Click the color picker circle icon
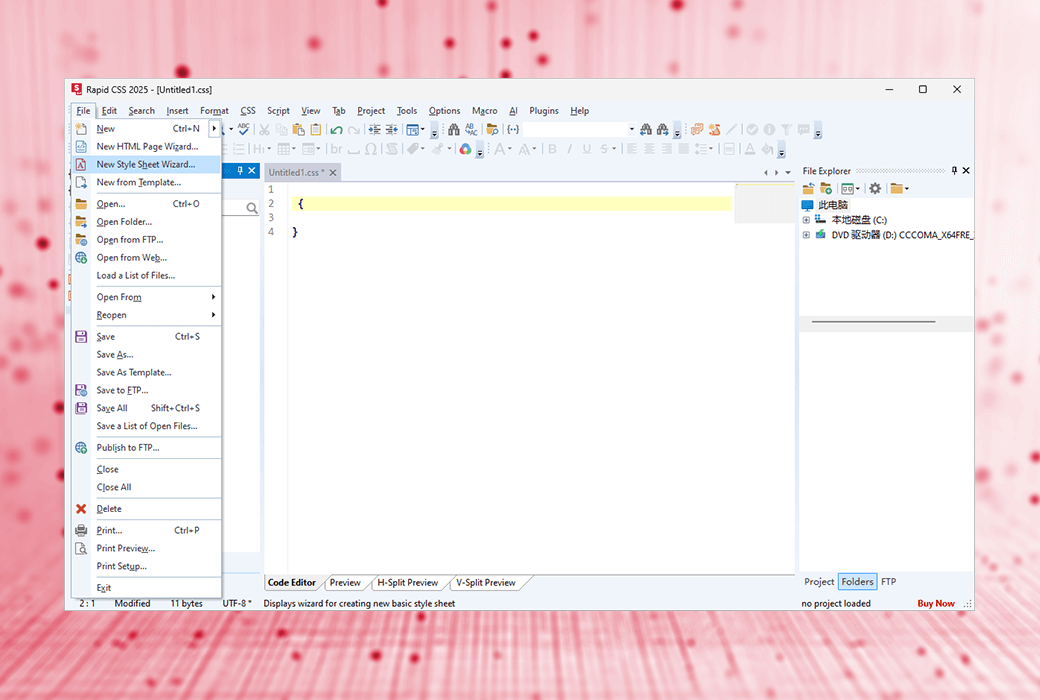Viewport: 1040px width, 700px height. (x=466, y=149)
